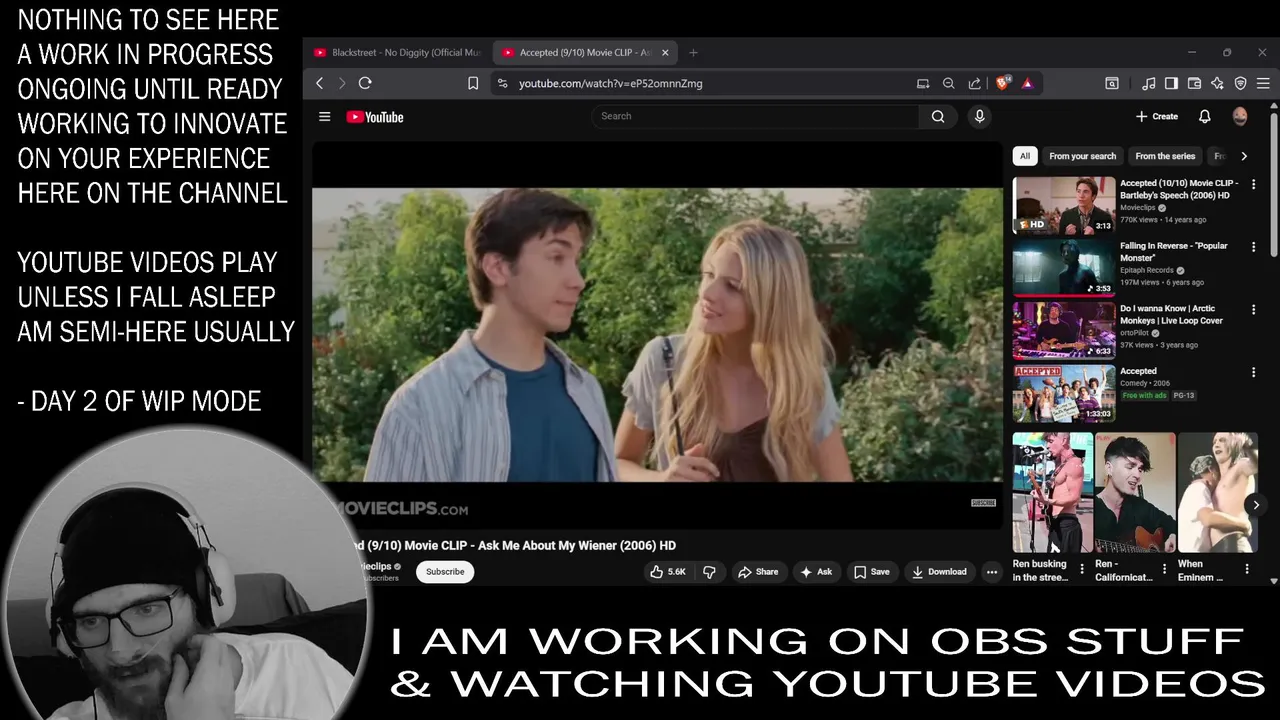This screenshot has width=1280, height=720.
Task: Open options for Accepted movie
Action: pos(1253,372)
